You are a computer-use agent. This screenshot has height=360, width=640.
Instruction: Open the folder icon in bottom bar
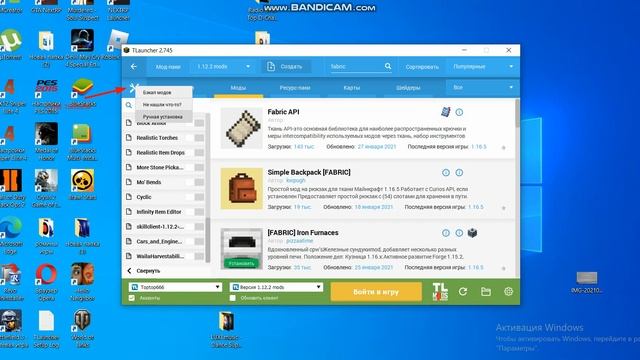486,291
